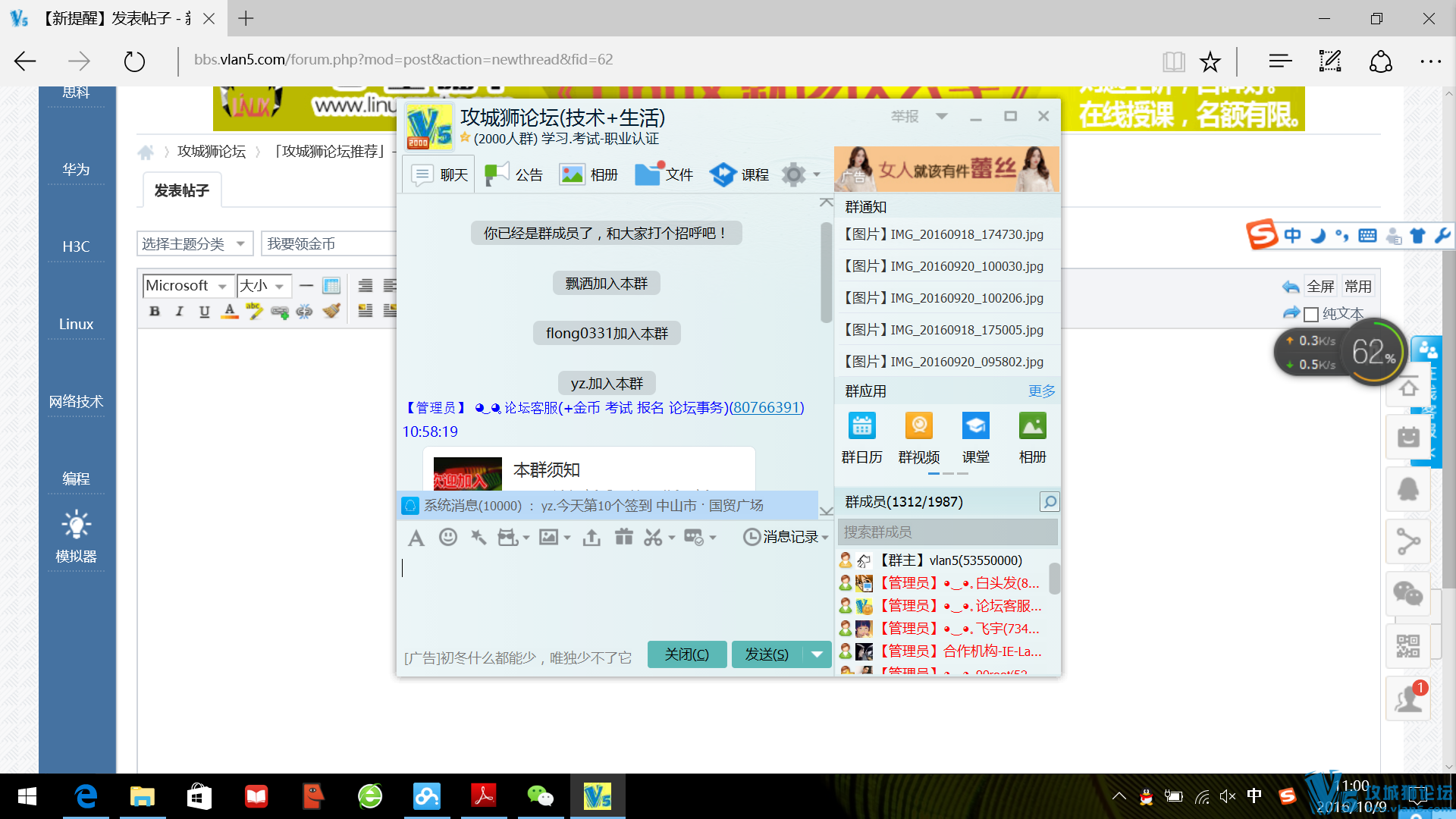This screenshot has height=819, width=1456.
Task: Expand the 选择主题分类 topic category dropdown
Action: click(x=194, y=243)
